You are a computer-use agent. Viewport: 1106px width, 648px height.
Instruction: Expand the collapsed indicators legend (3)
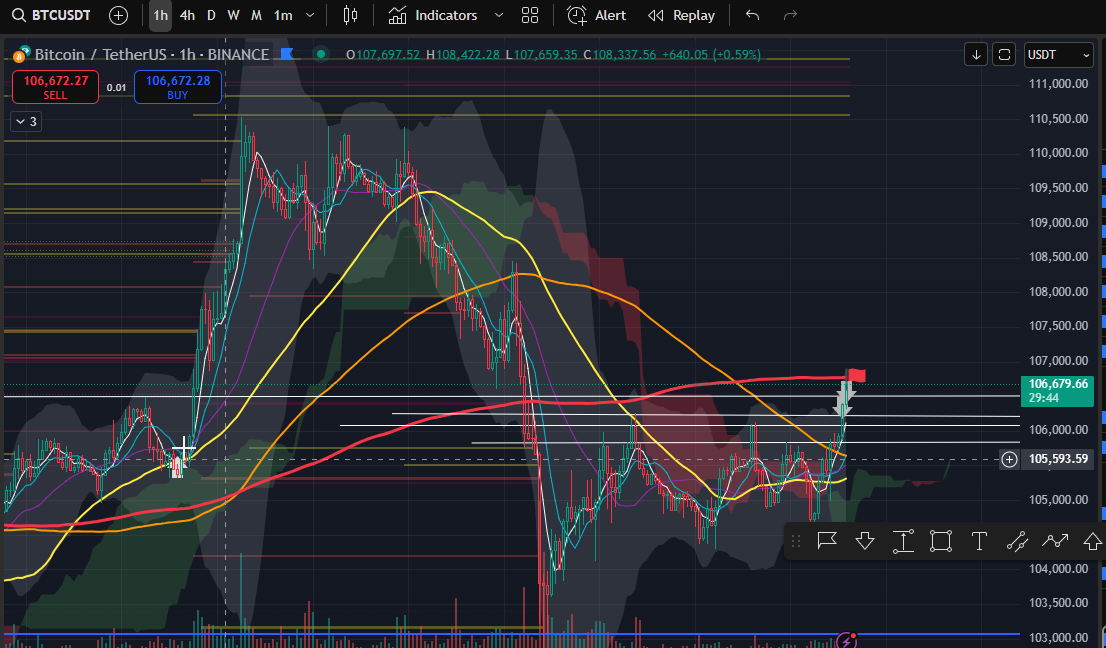pos(26,121)
